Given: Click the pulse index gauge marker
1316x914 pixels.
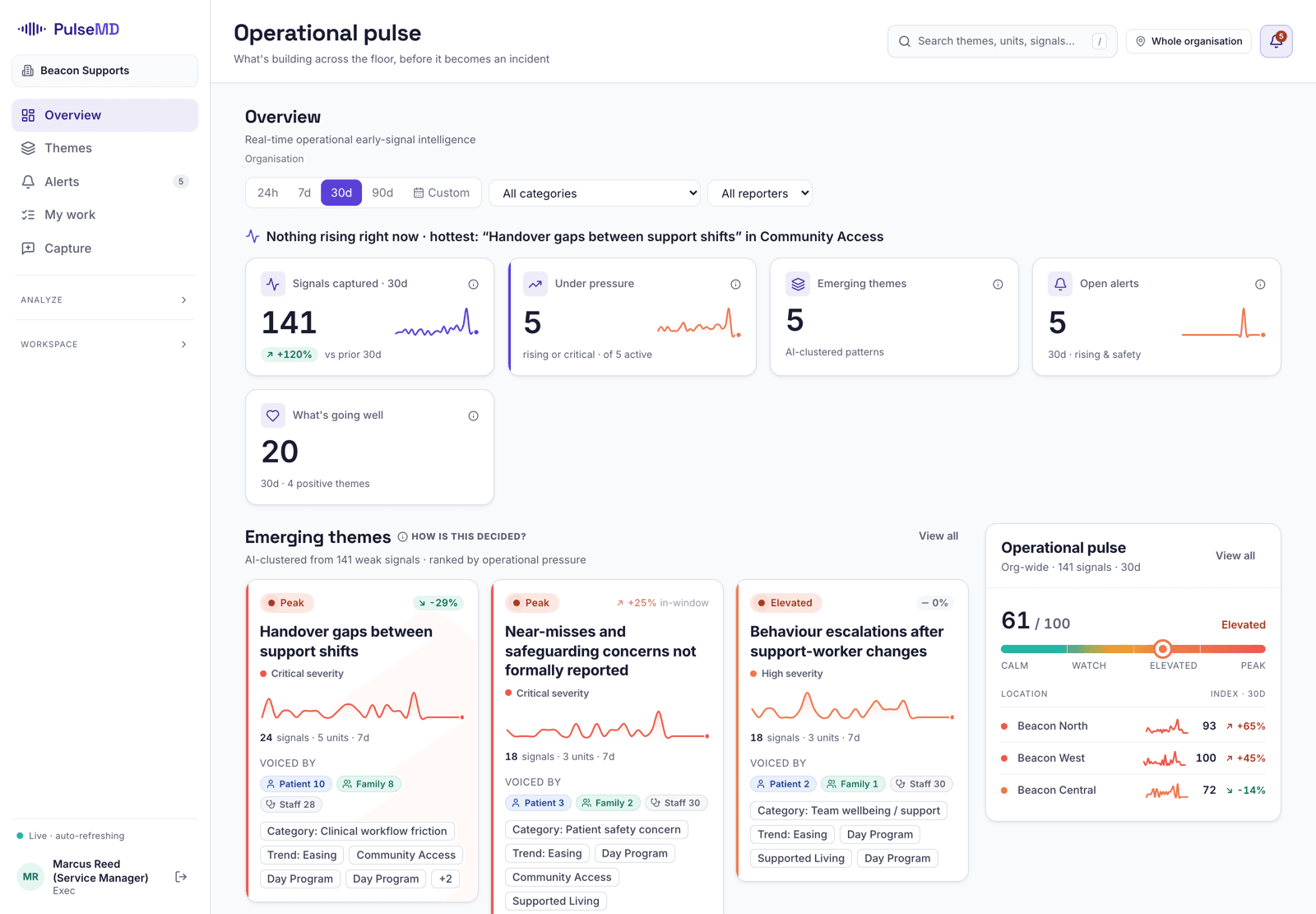Looking at the screenshot, I should [x=1162, y=648].
